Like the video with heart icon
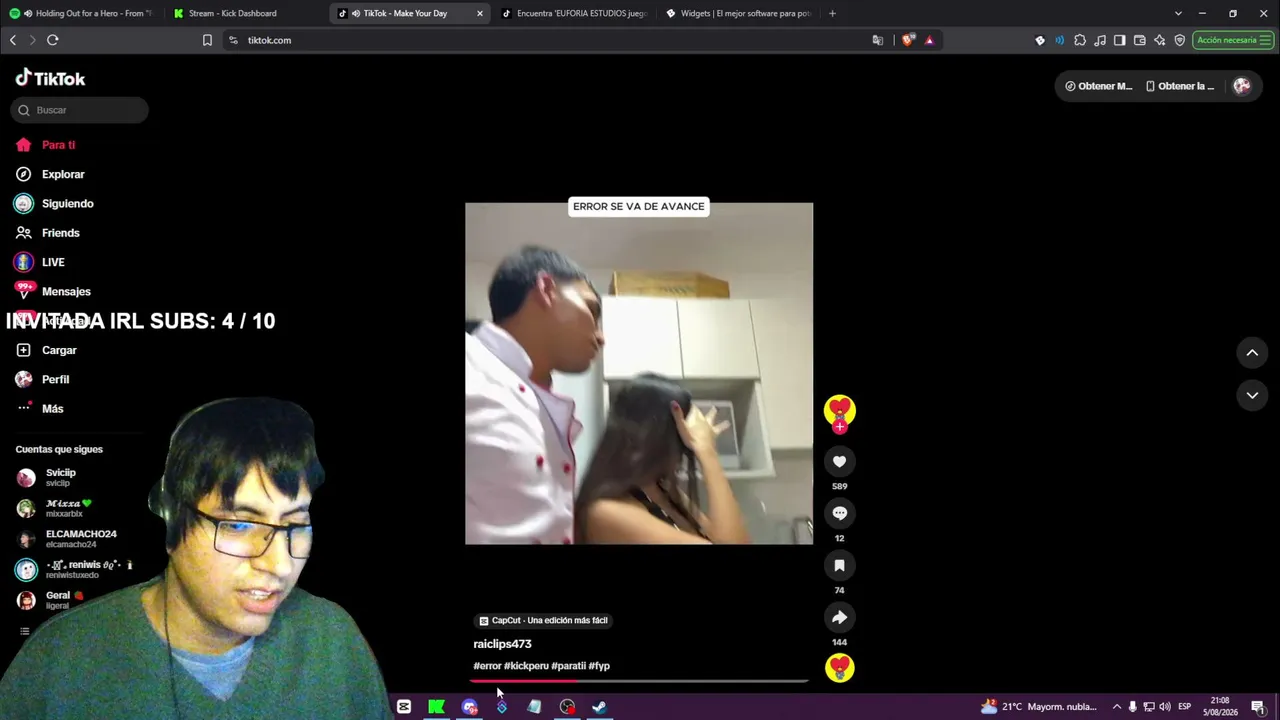The image size is (1280, 720). pyautogui.click(x=839, y=461)
